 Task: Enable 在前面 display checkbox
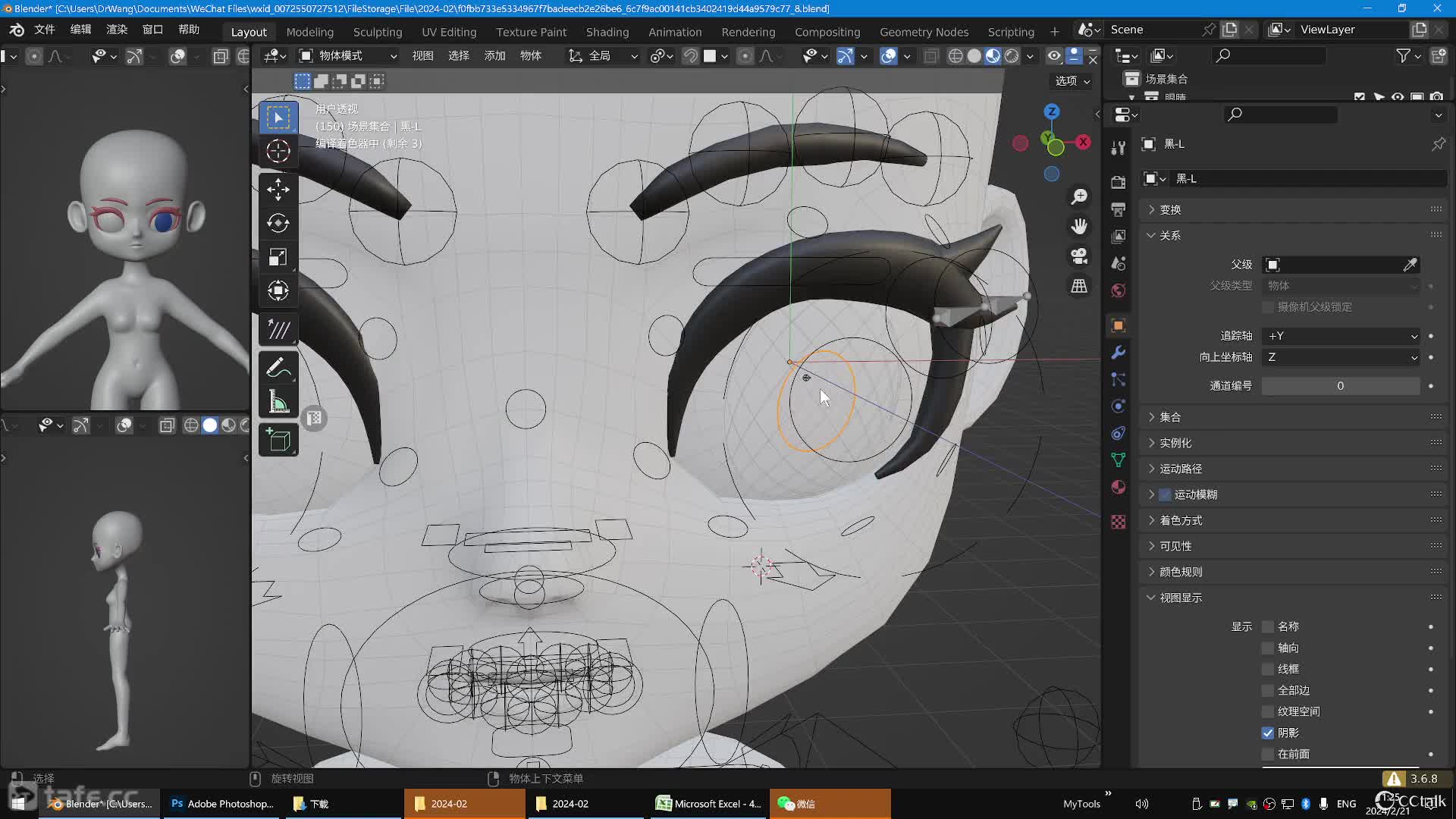(x=1268, y=754)
